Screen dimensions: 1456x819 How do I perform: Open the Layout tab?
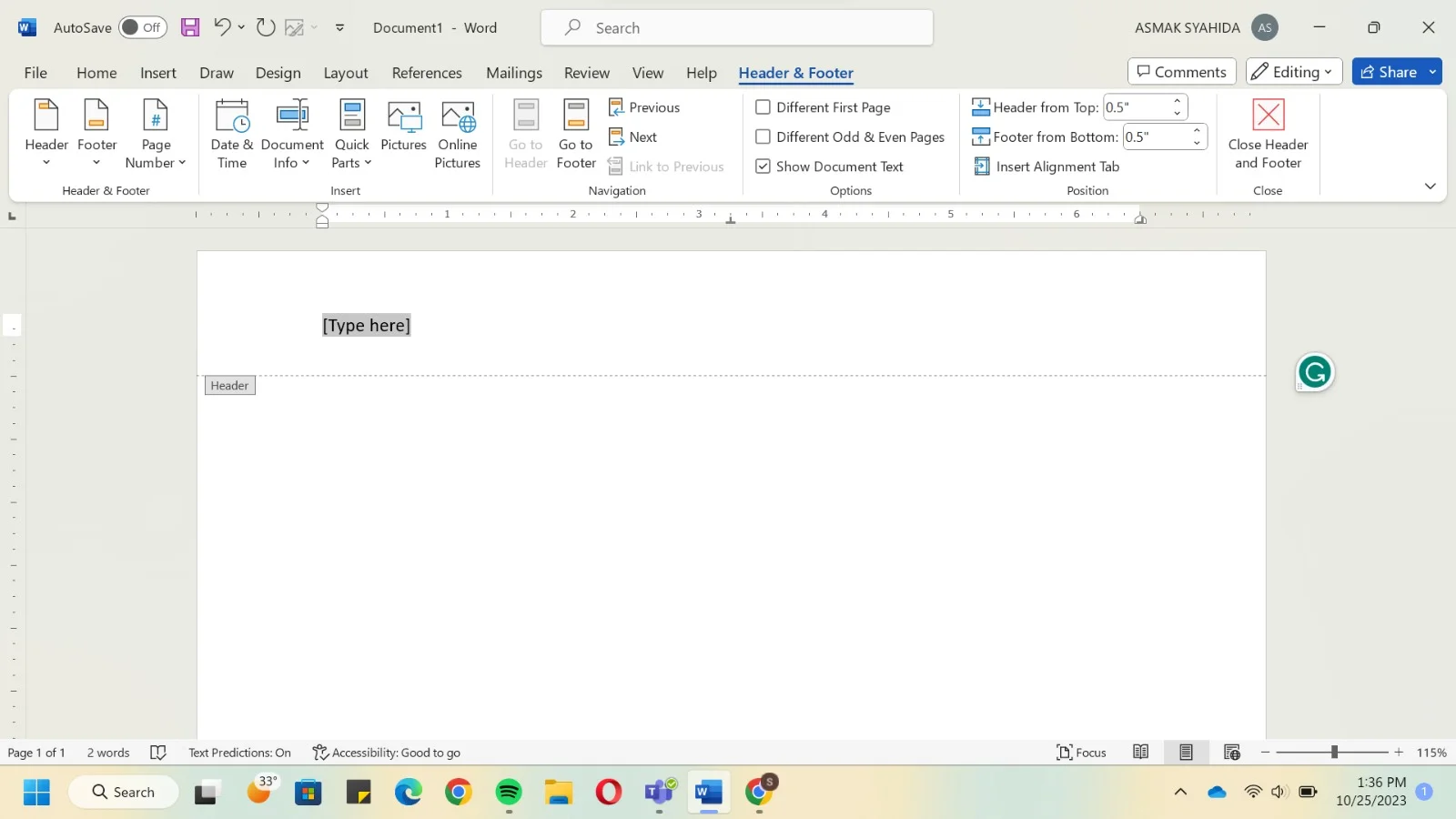coord(346,73)
